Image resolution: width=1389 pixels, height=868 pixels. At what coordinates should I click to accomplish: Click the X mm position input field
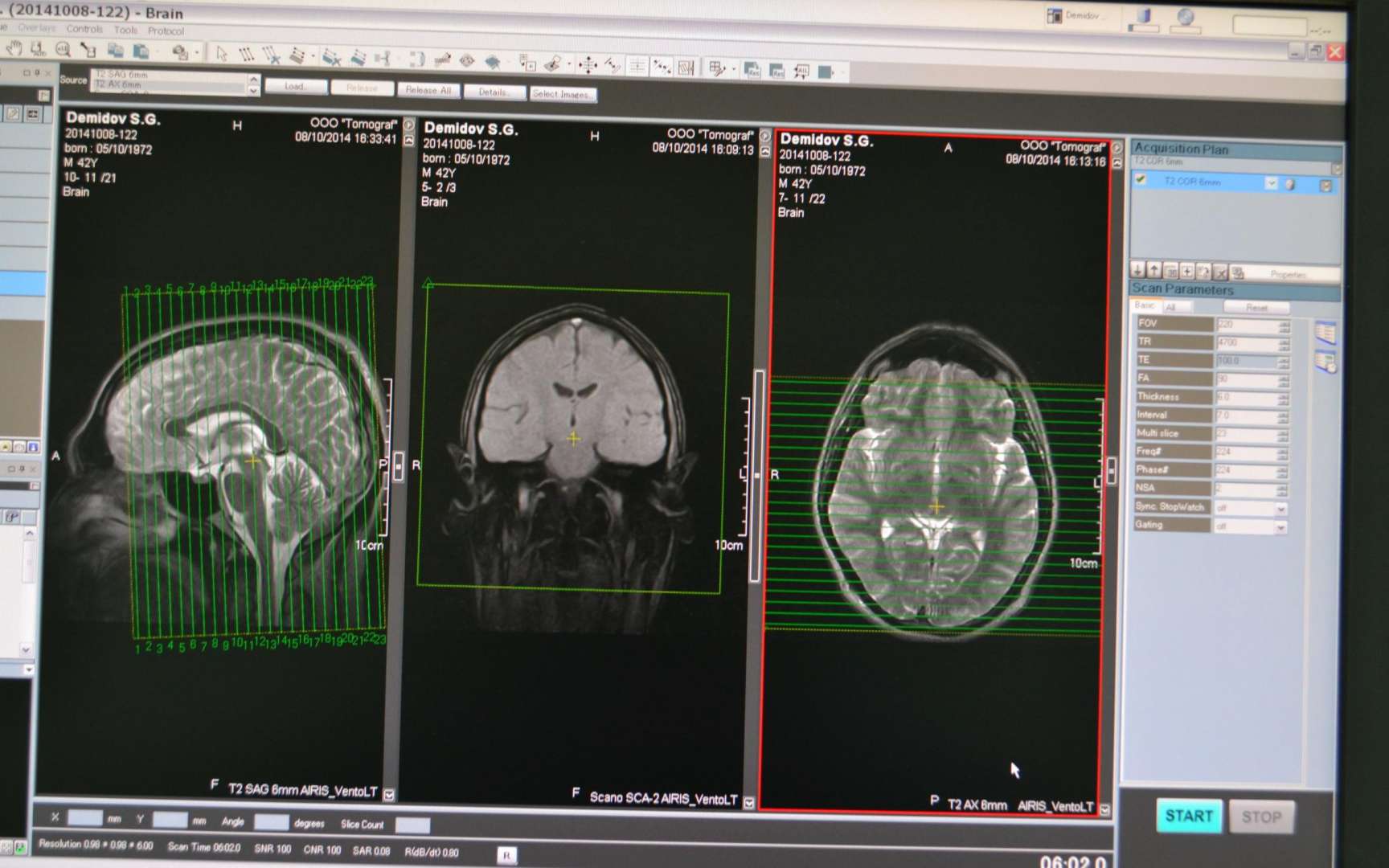pos(84,818)
